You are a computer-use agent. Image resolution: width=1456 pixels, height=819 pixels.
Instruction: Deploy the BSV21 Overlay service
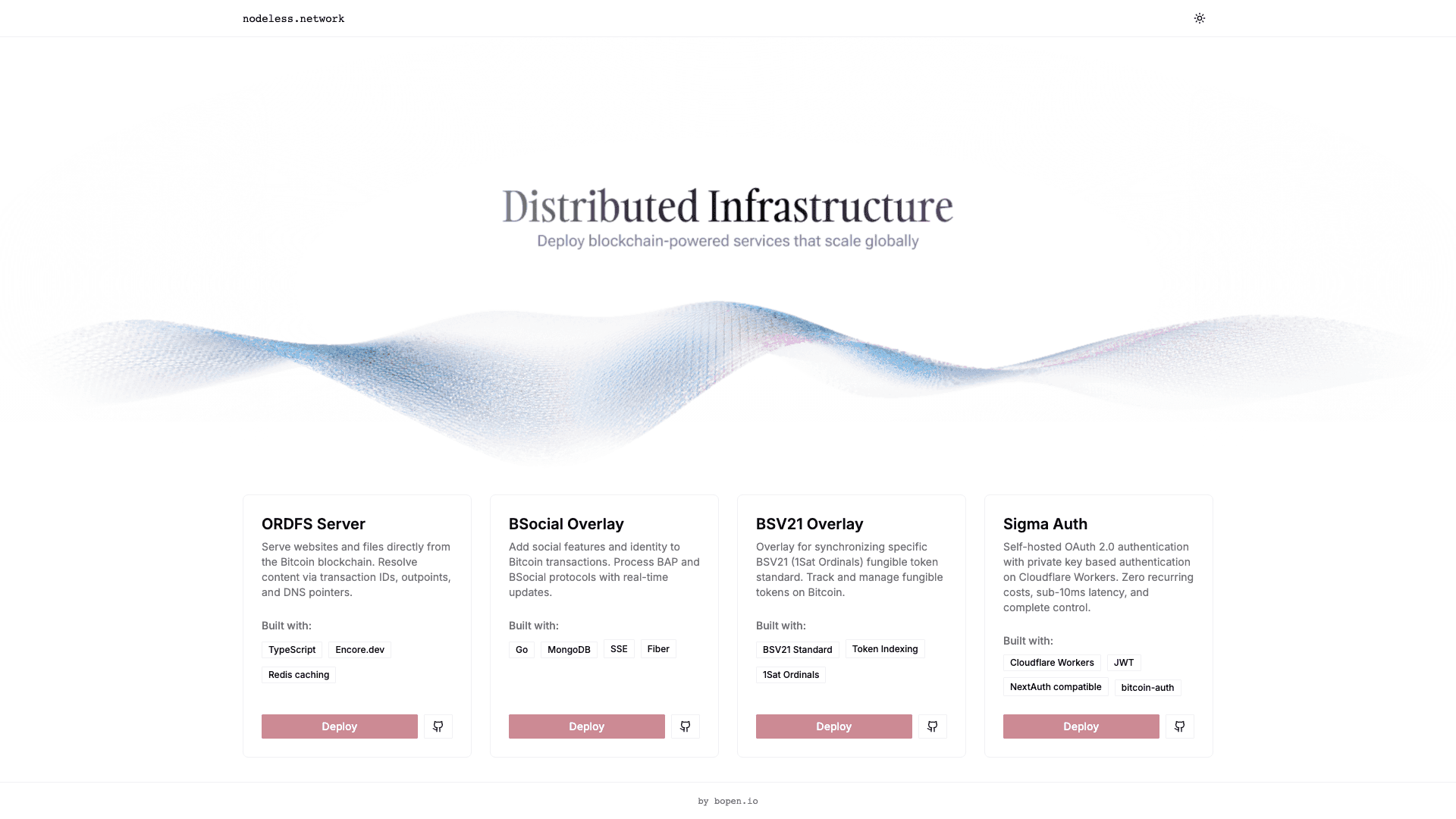tap(833, 726)
